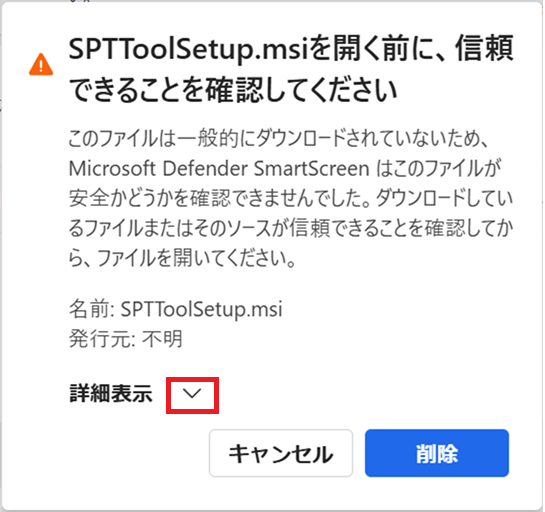Click the orange warning triangle icon

pyautogui.click(x=41, y=64)
